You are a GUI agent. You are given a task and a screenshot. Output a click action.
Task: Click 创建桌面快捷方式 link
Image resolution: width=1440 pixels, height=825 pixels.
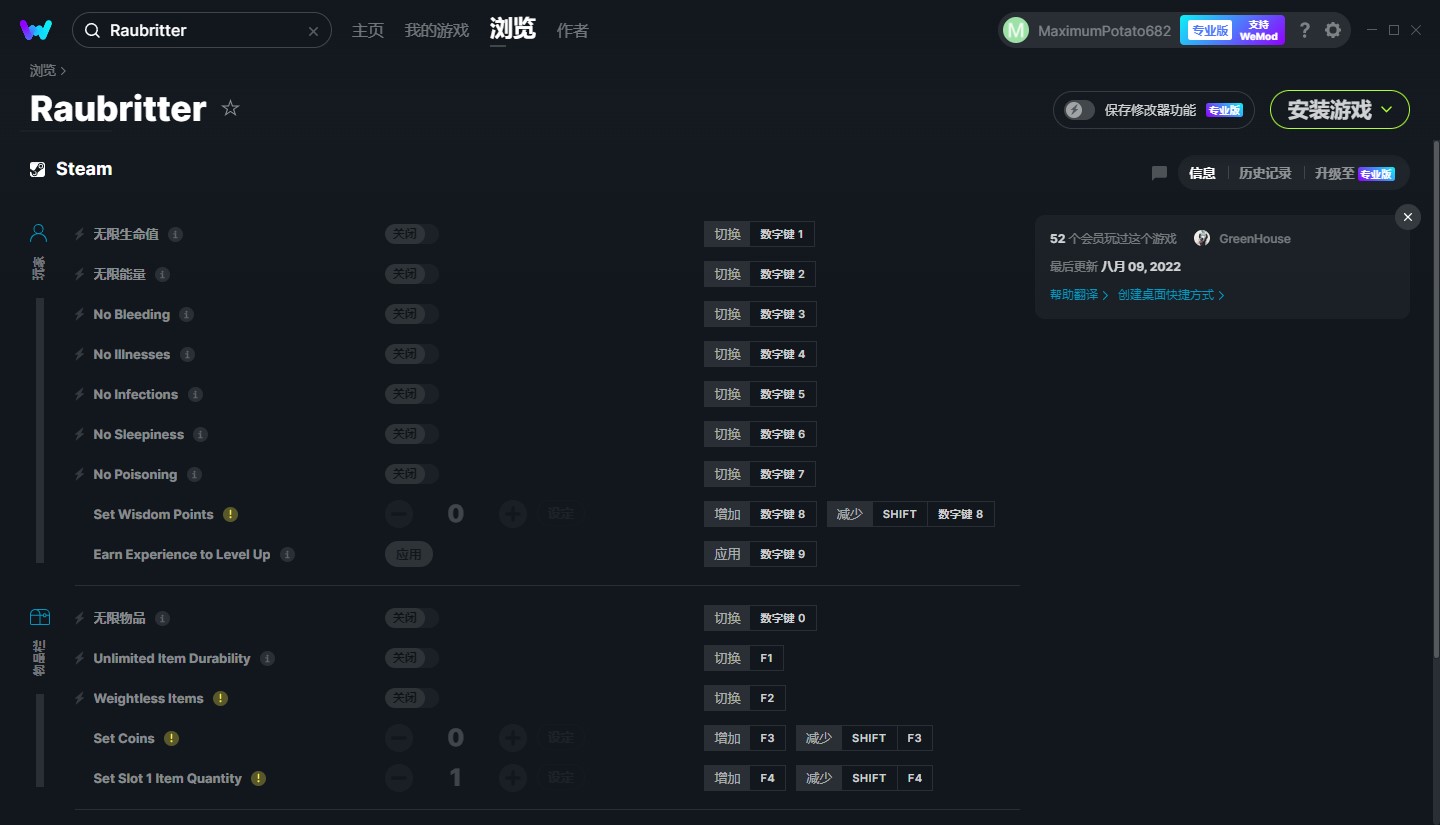(x=1171, y=295)
